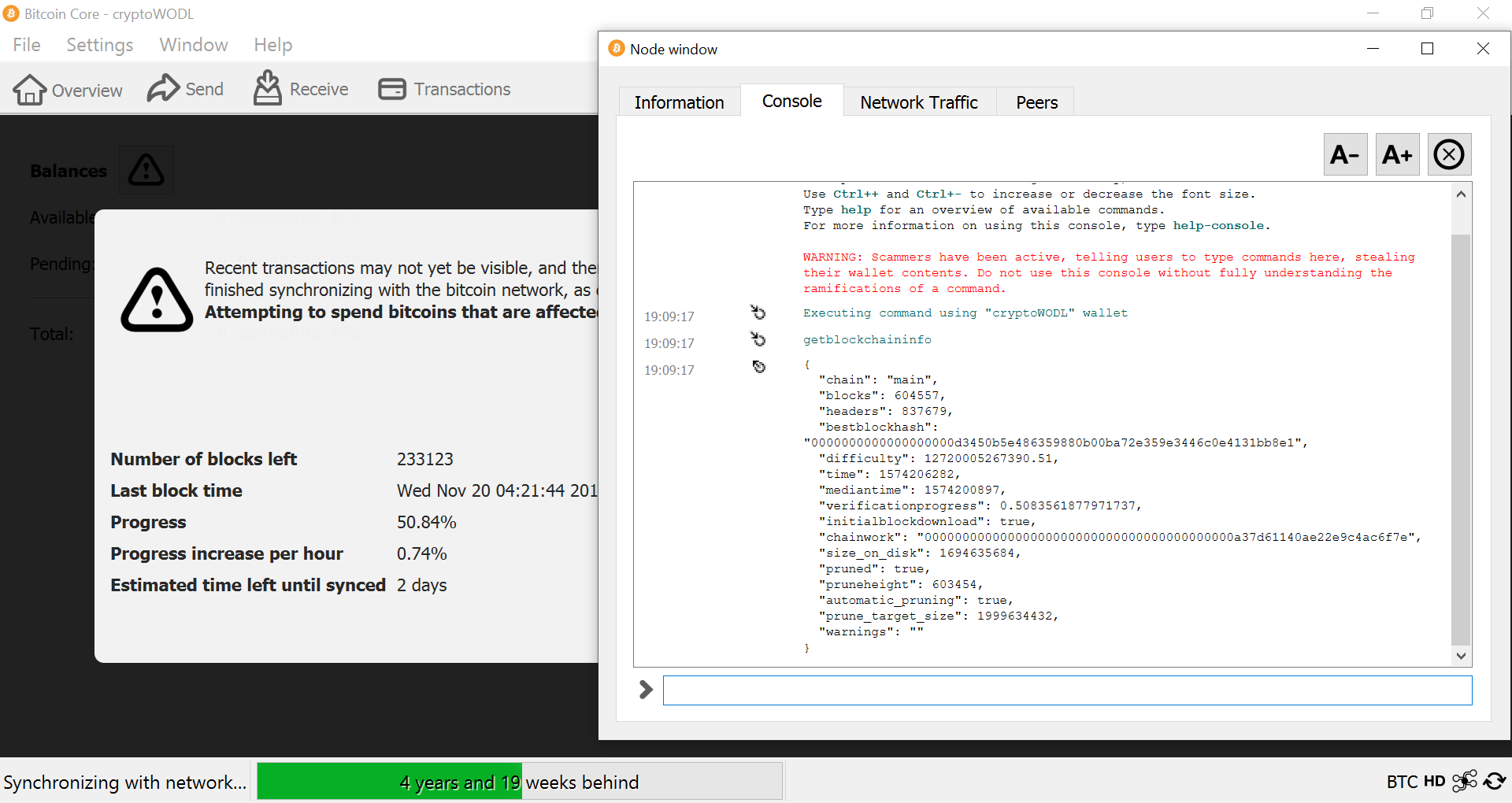Click the reply icon next to JSON output
Viewport: 1512px width, 803px height.
(758, 367)
